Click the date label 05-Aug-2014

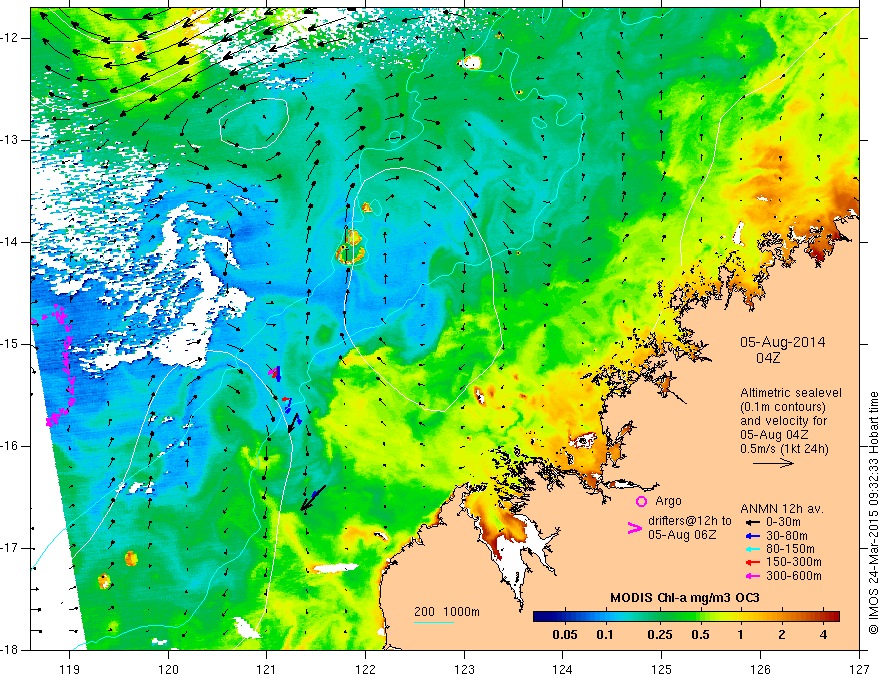click(782, 342)
